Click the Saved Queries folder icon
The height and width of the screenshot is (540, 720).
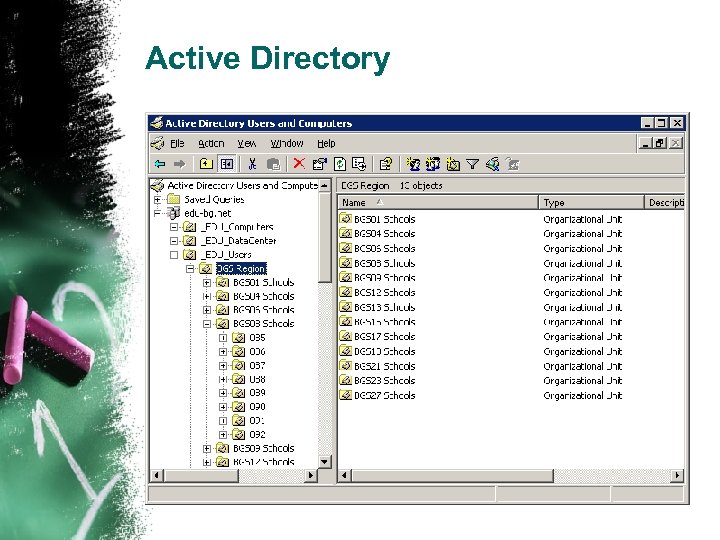point(174,199)
